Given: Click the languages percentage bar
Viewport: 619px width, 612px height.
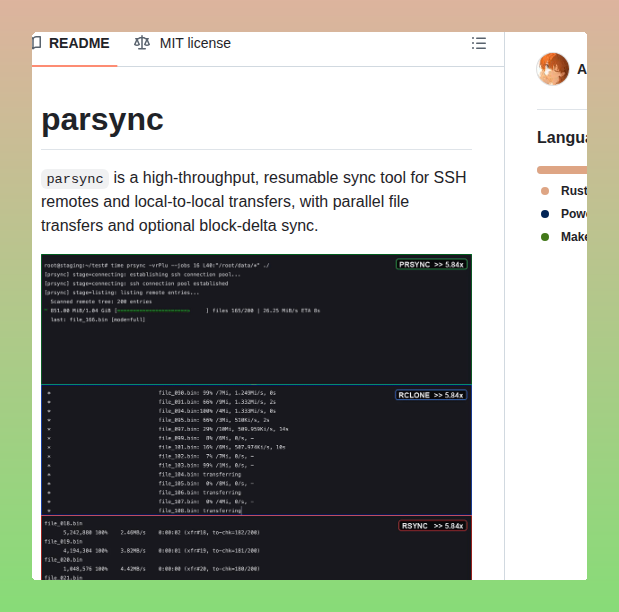Looking at the screenshot, I should pyautogui.click(x=562, y=170).
